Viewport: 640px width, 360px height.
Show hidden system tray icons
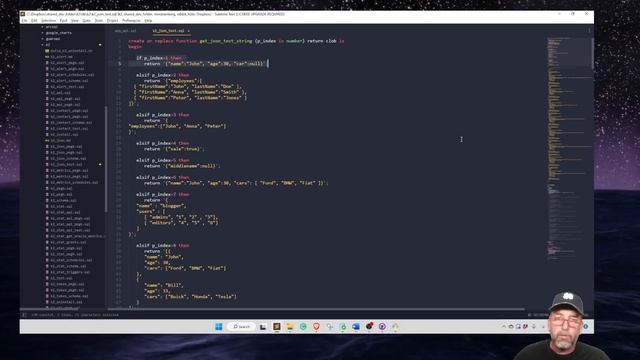coord(504,327)
